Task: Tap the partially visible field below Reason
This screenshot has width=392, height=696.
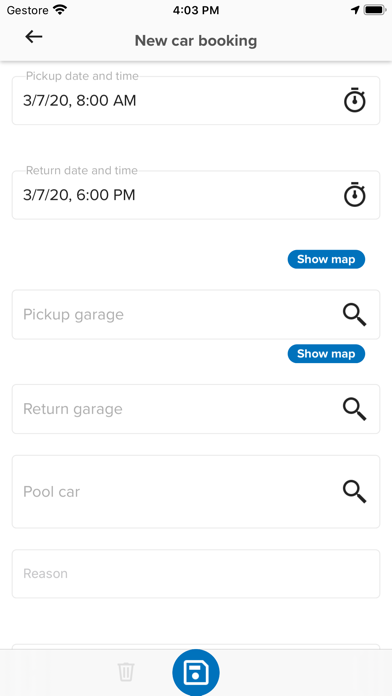Action: click(196, 647)
